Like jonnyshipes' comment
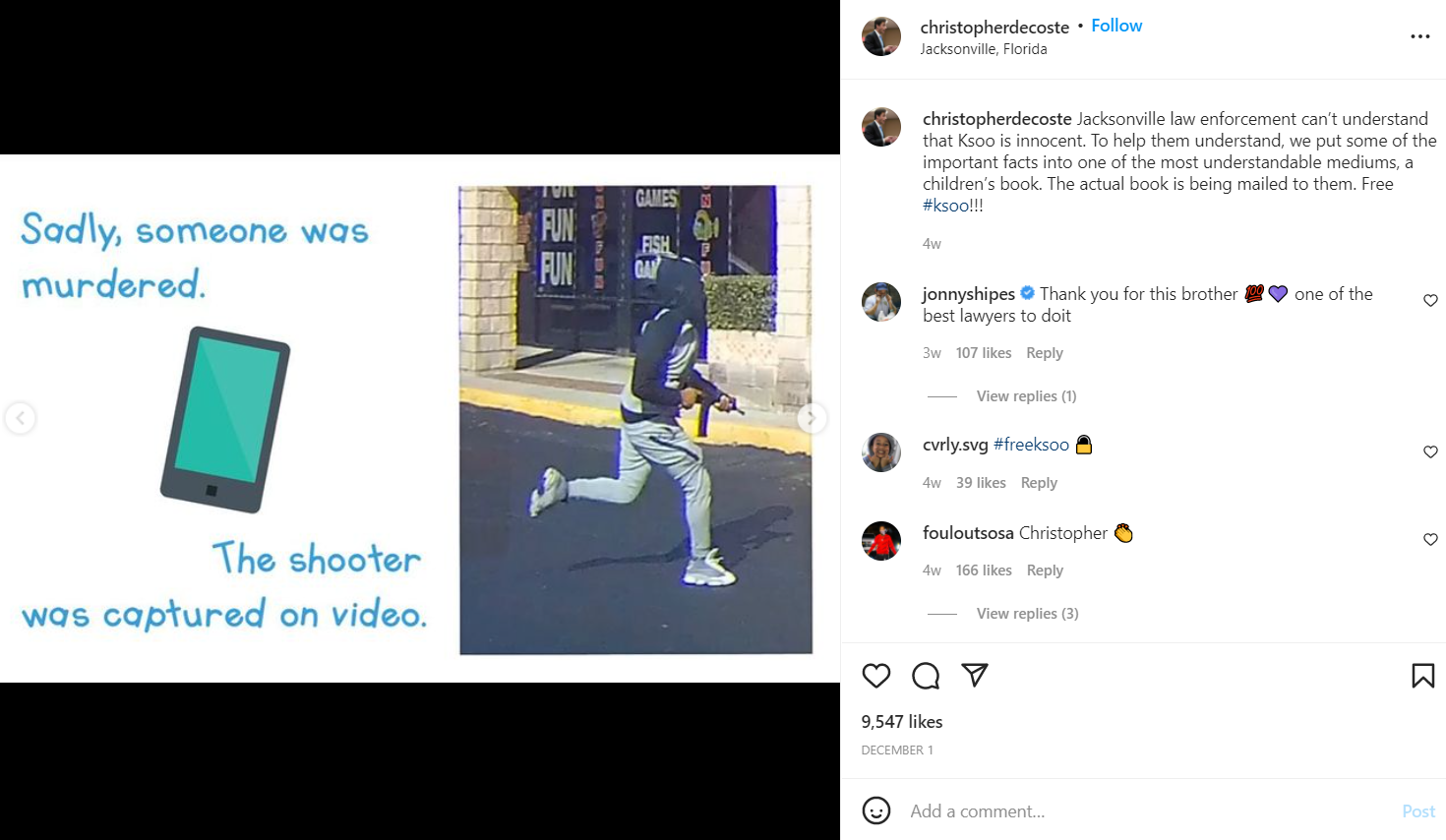This screenshot has height=840, width=1446. click(x=1430, y=301)
